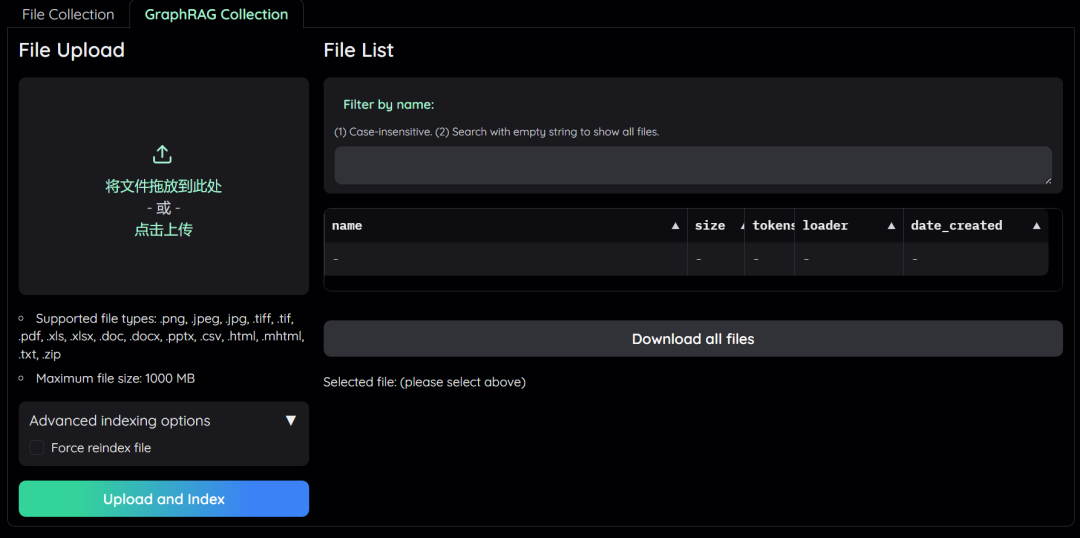Select the GraphRAG Collection tab
The width and height of the screenshot is (1080, 538).
click(216, 14)
